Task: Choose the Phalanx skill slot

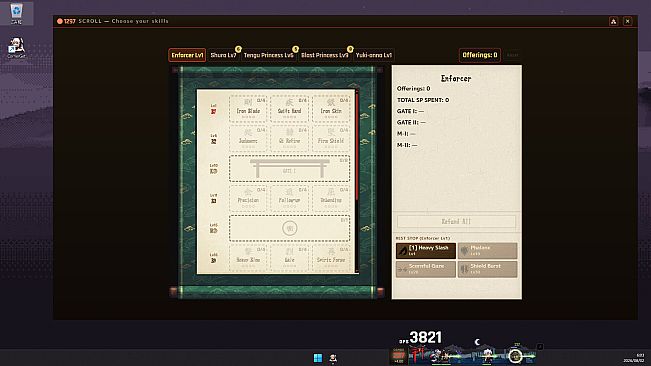Action: pos(487,251)
